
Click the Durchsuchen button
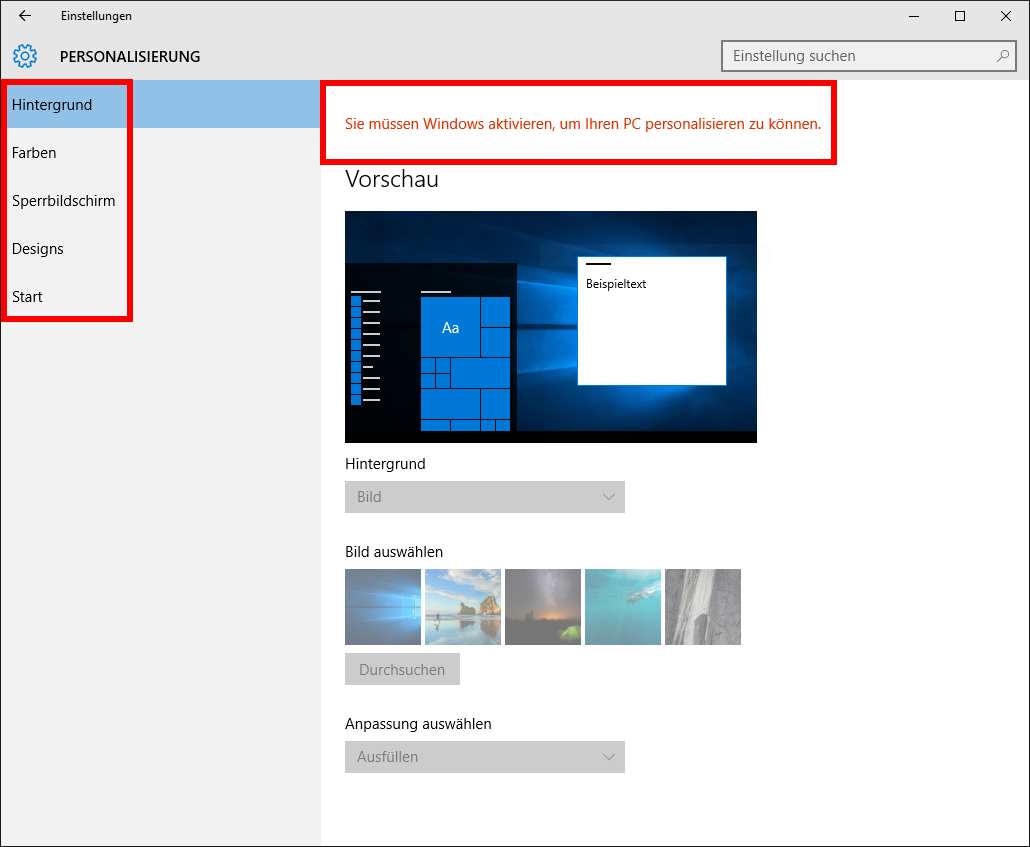pyautogui.click(x=402, y=670)
